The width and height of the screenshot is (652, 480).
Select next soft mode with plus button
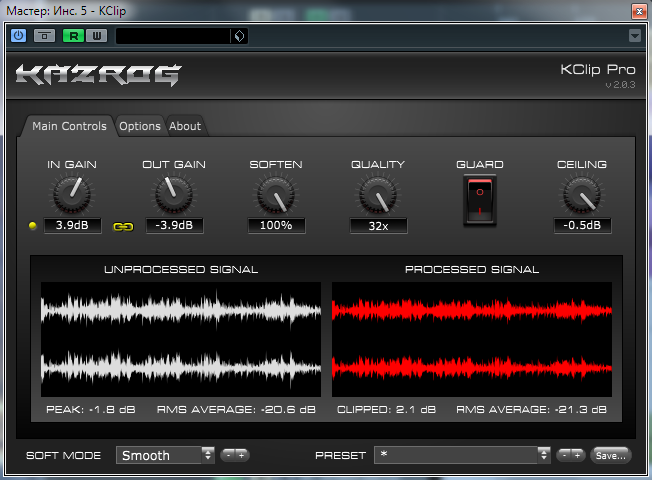point(242,455)
